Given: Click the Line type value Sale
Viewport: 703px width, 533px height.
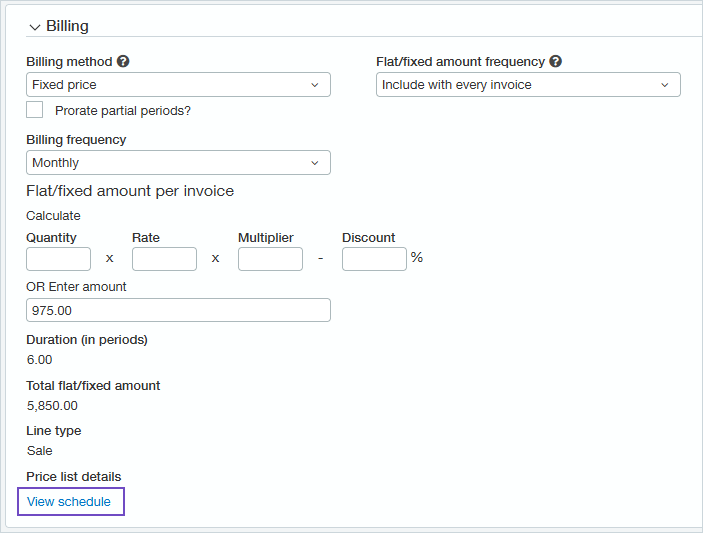Looking at the screenshot, I should 40,450.
